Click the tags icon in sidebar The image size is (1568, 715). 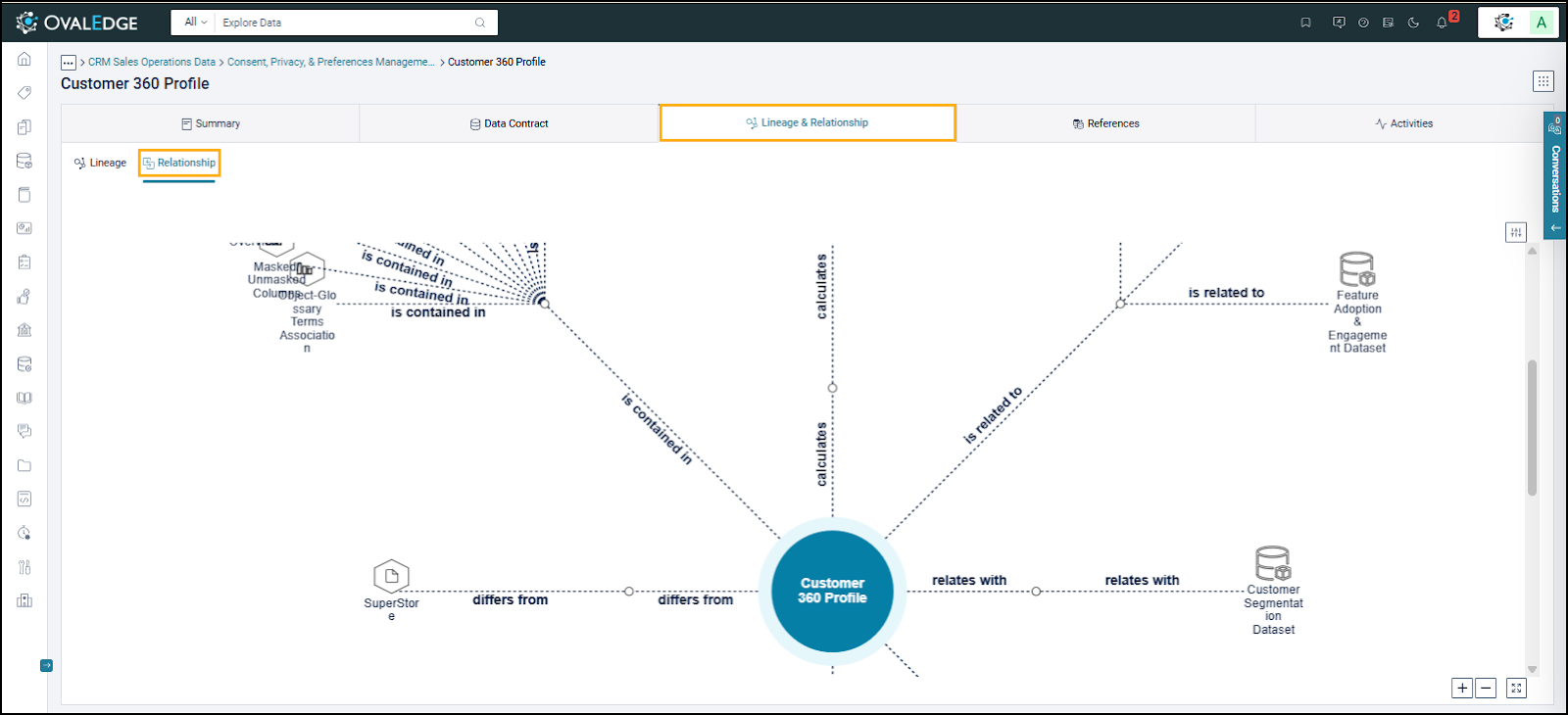24,93
